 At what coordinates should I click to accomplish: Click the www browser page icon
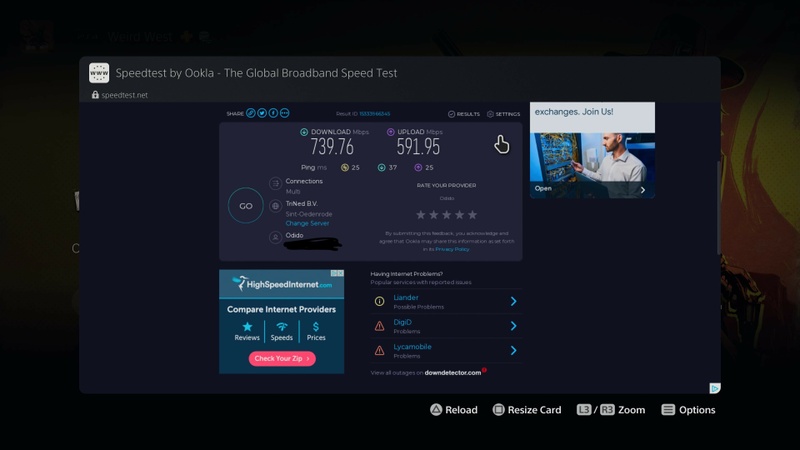point(99,73)
